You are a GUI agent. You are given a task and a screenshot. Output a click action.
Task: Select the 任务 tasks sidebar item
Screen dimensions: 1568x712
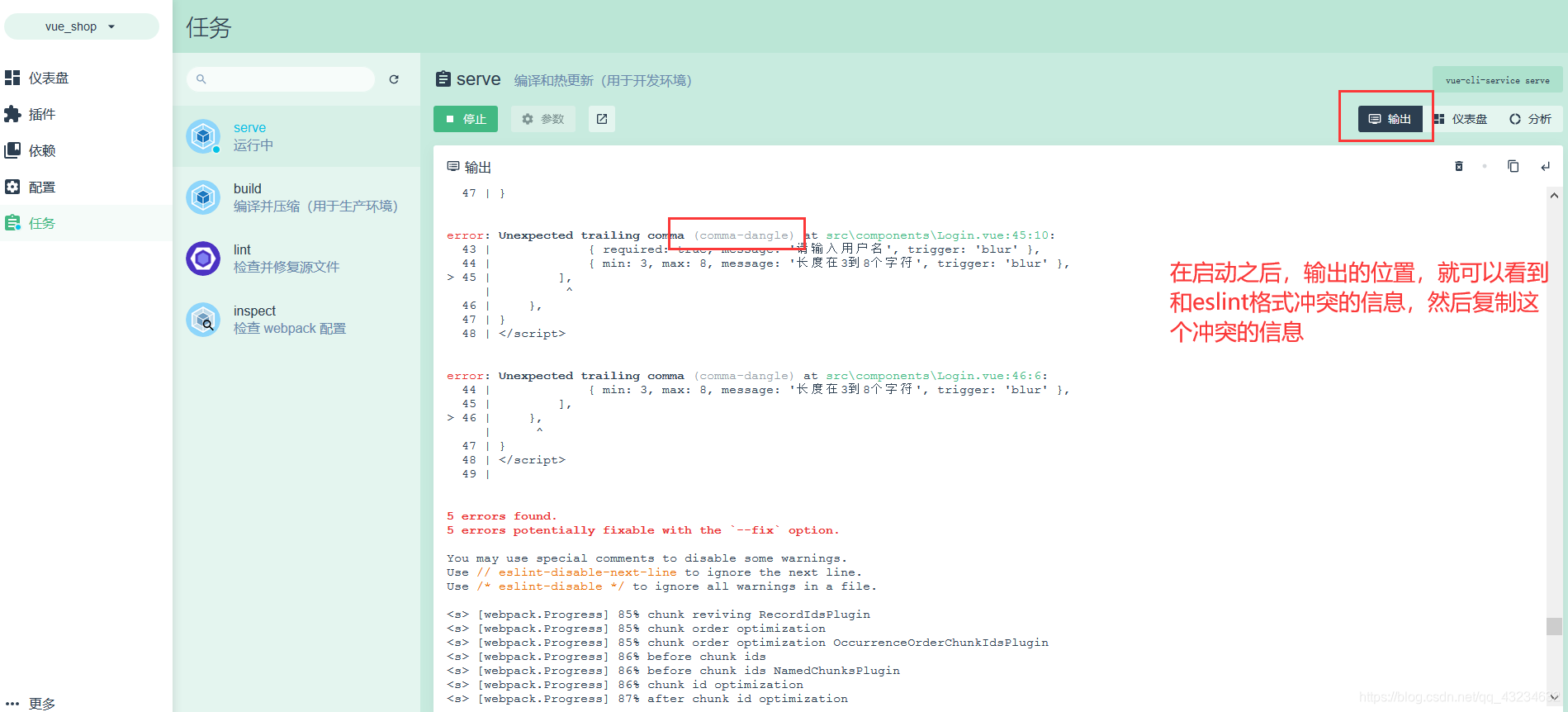coord(86,223)
